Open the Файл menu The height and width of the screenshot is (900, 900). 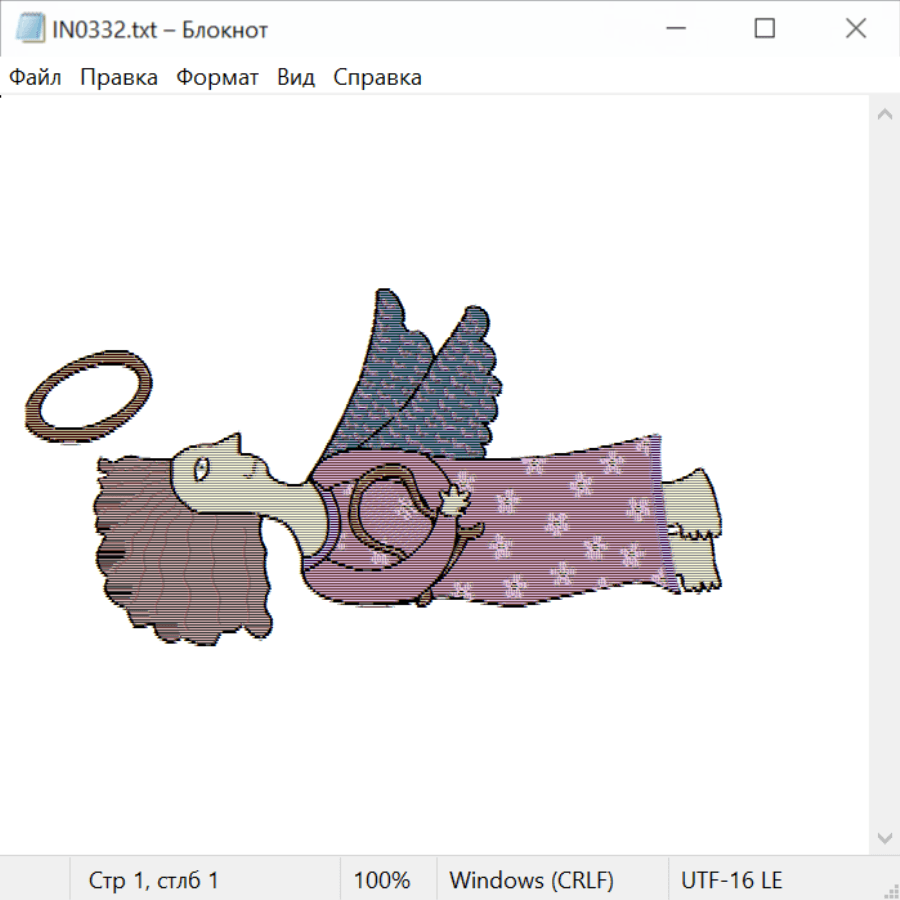[35, 78]
